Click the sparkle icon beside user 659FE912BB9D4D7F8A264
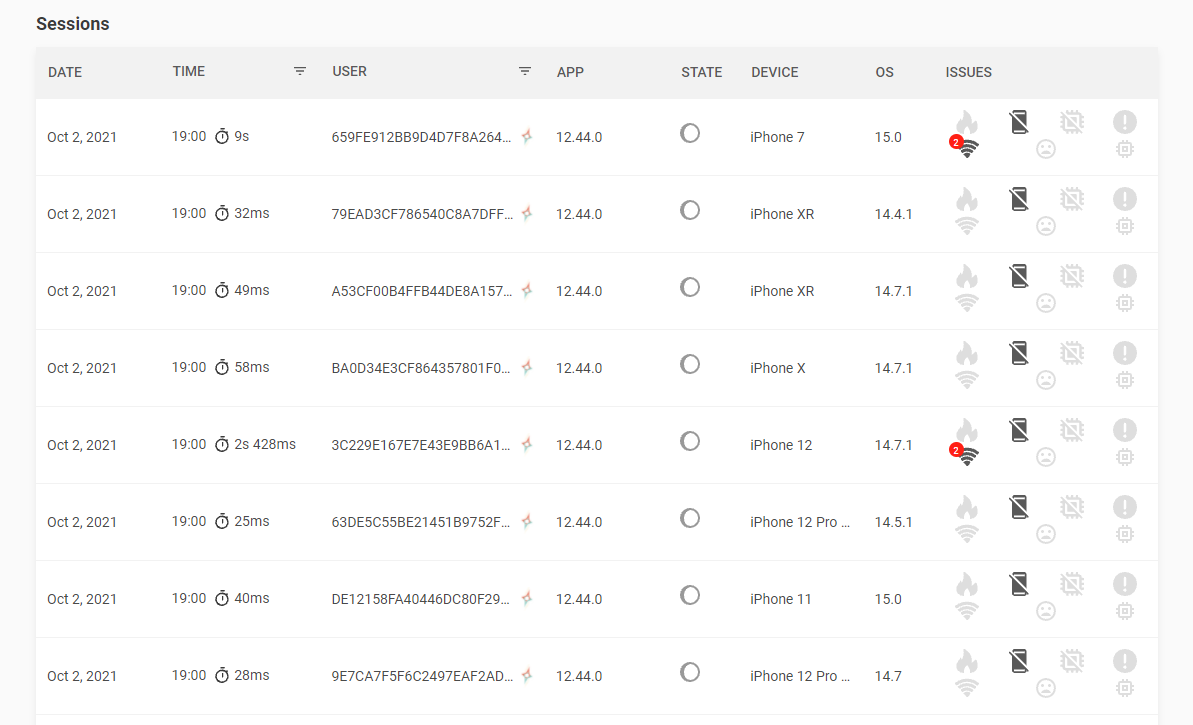 (527, 136)
